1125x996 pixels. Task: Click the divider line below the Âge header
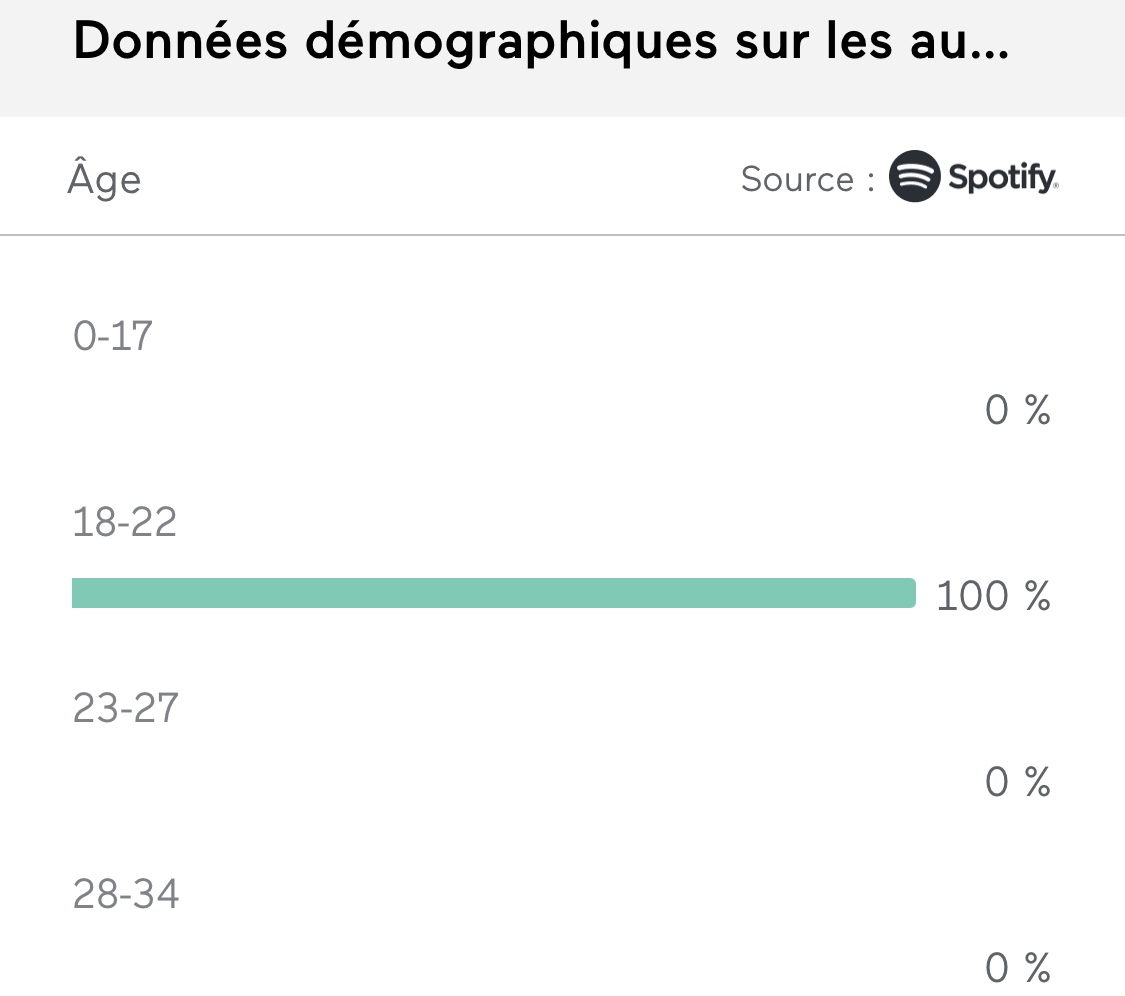562,235
